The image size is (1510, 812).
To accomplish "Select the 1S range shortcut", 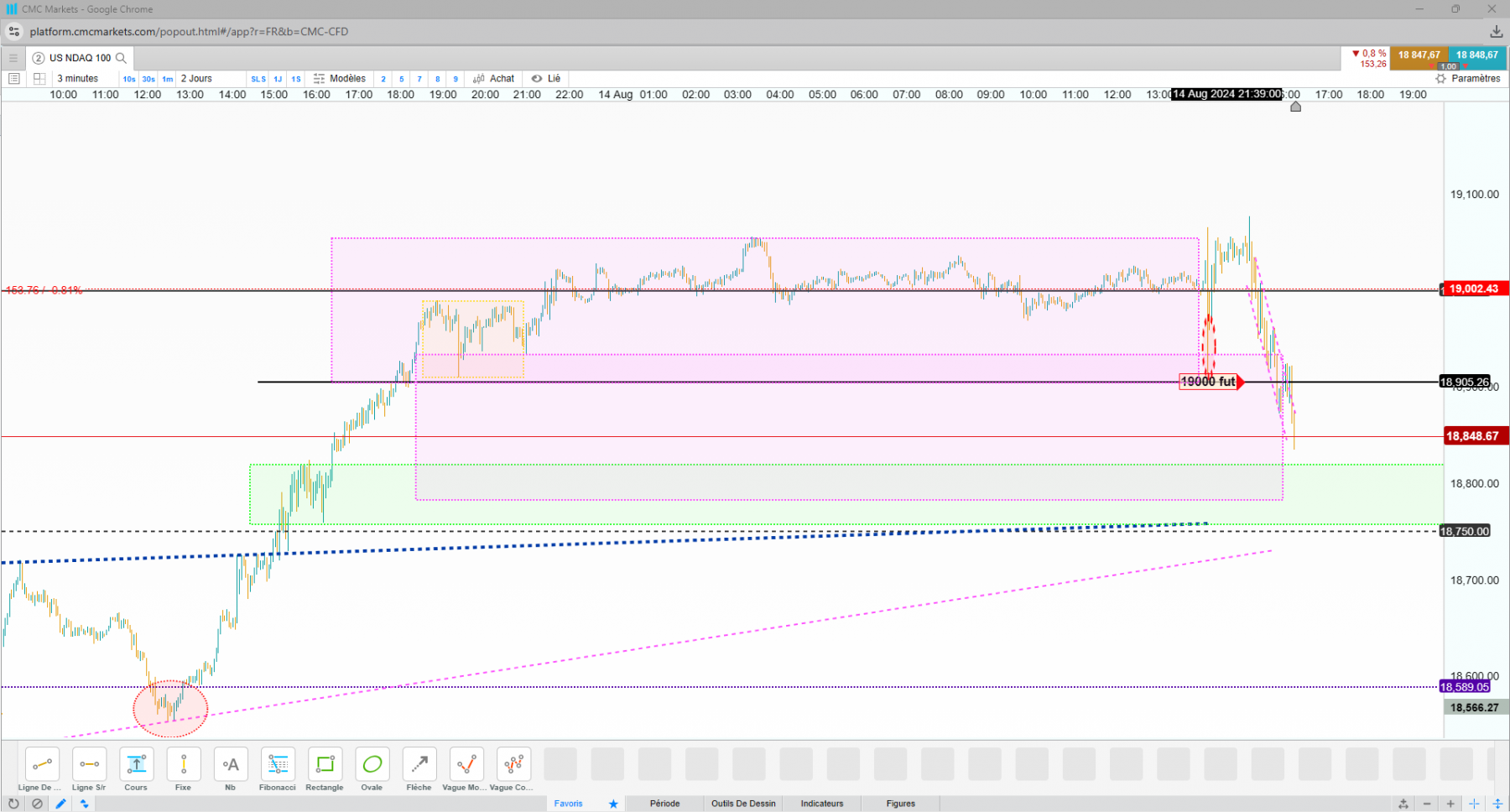I will tap(296, 79).
